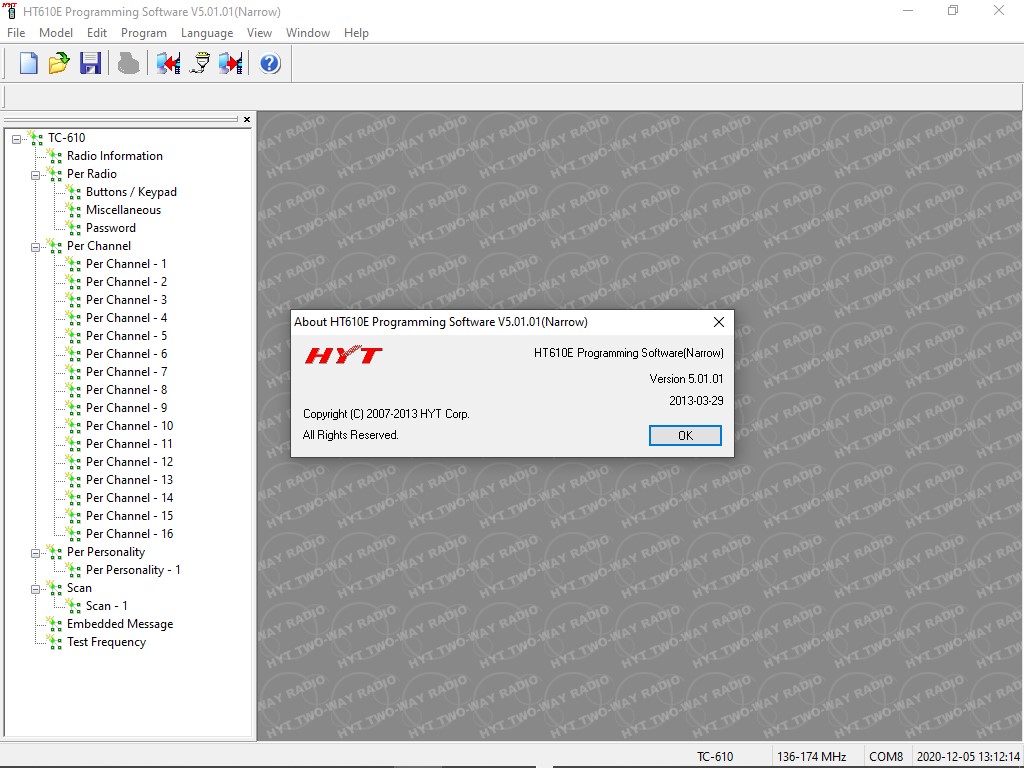The image size is (1024, 768).
Task: Open the Edit menu
Action: pos(97,33)
